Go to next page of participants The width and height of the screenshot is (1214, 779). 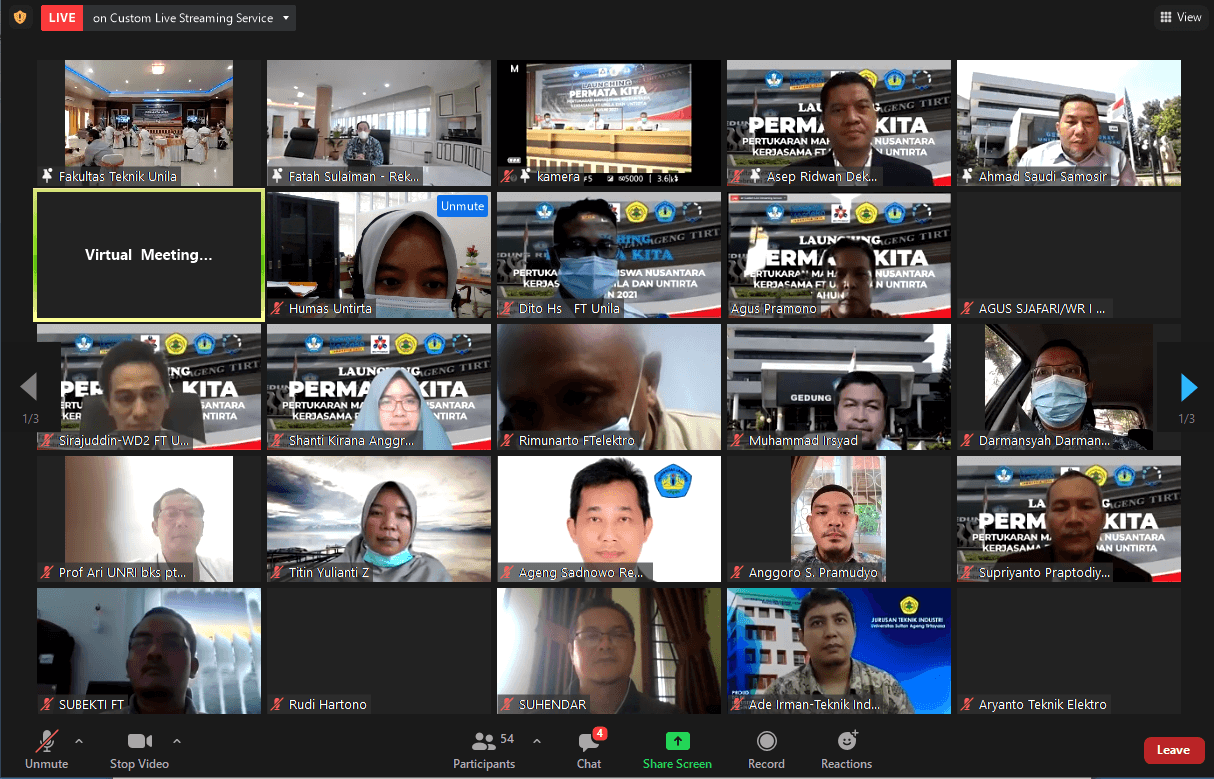click(1188, 387)
